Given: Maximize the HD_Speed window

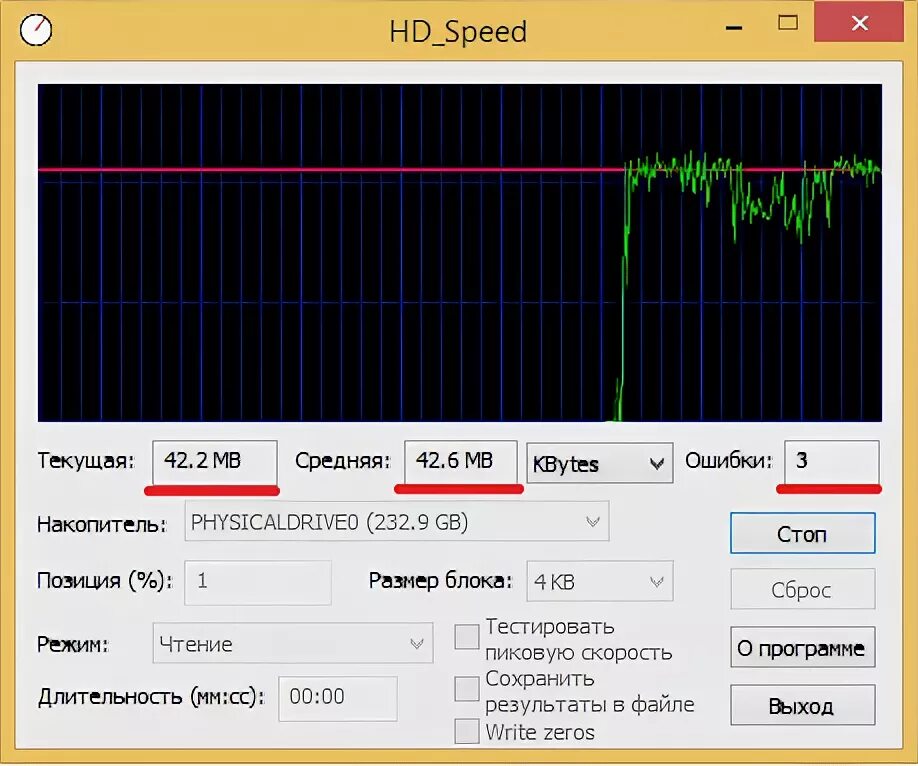Looking at the screenshot, I should pyautogui.click(x=787, y=23).
